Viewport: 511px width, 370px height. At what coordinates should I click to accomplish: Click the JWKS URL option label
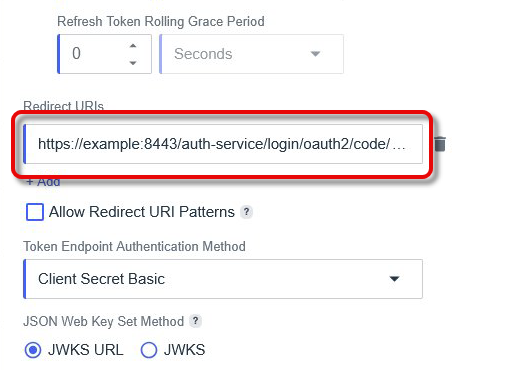pos(86,350)
